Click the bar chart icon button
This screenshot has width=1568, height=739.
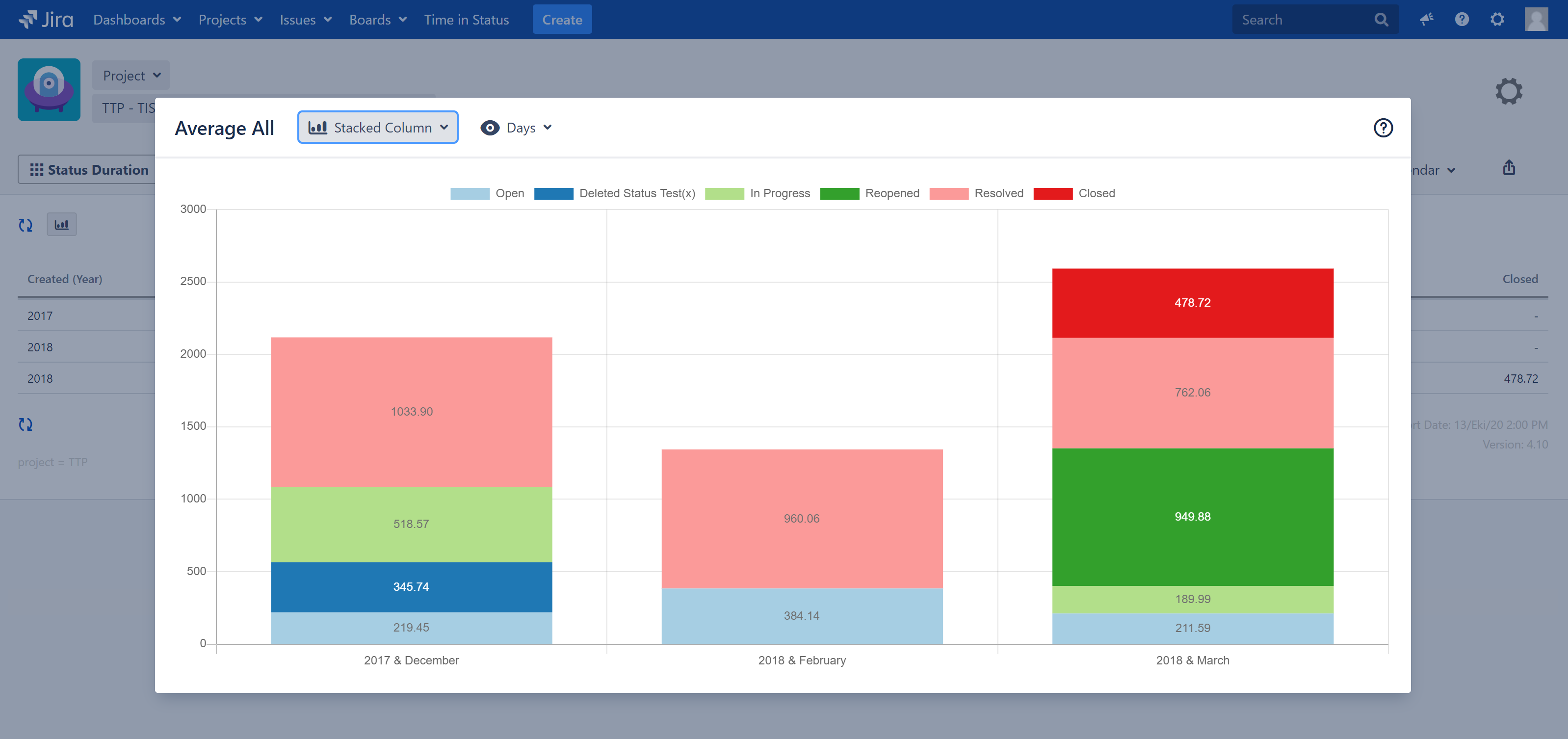coord(61,225)
